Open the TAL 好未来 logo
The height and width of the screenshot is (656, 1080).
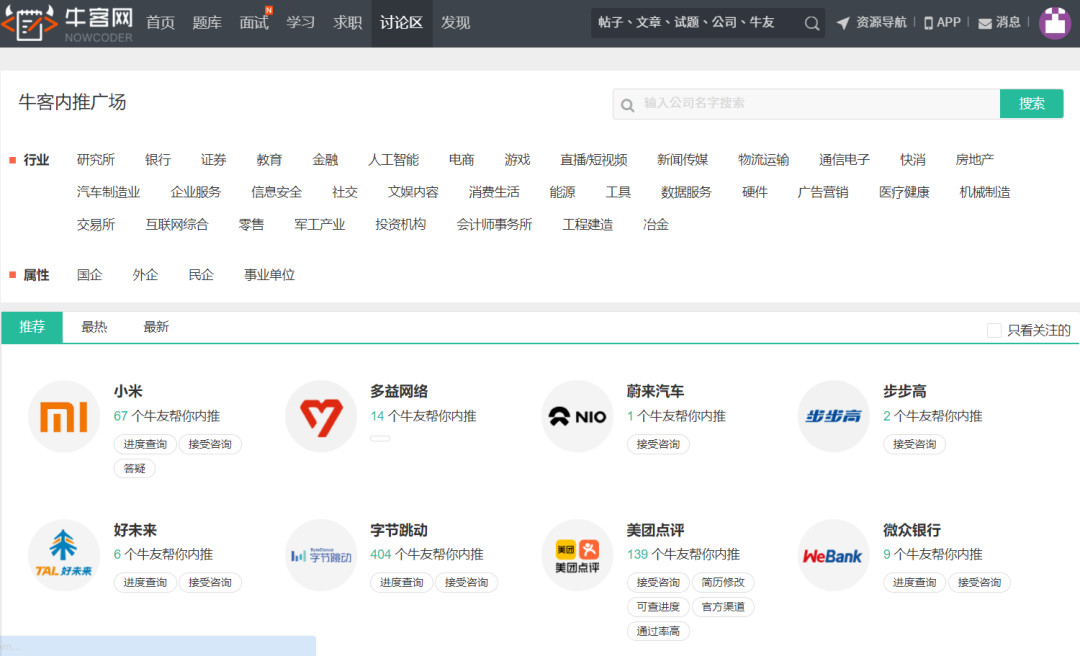point(64,555)
